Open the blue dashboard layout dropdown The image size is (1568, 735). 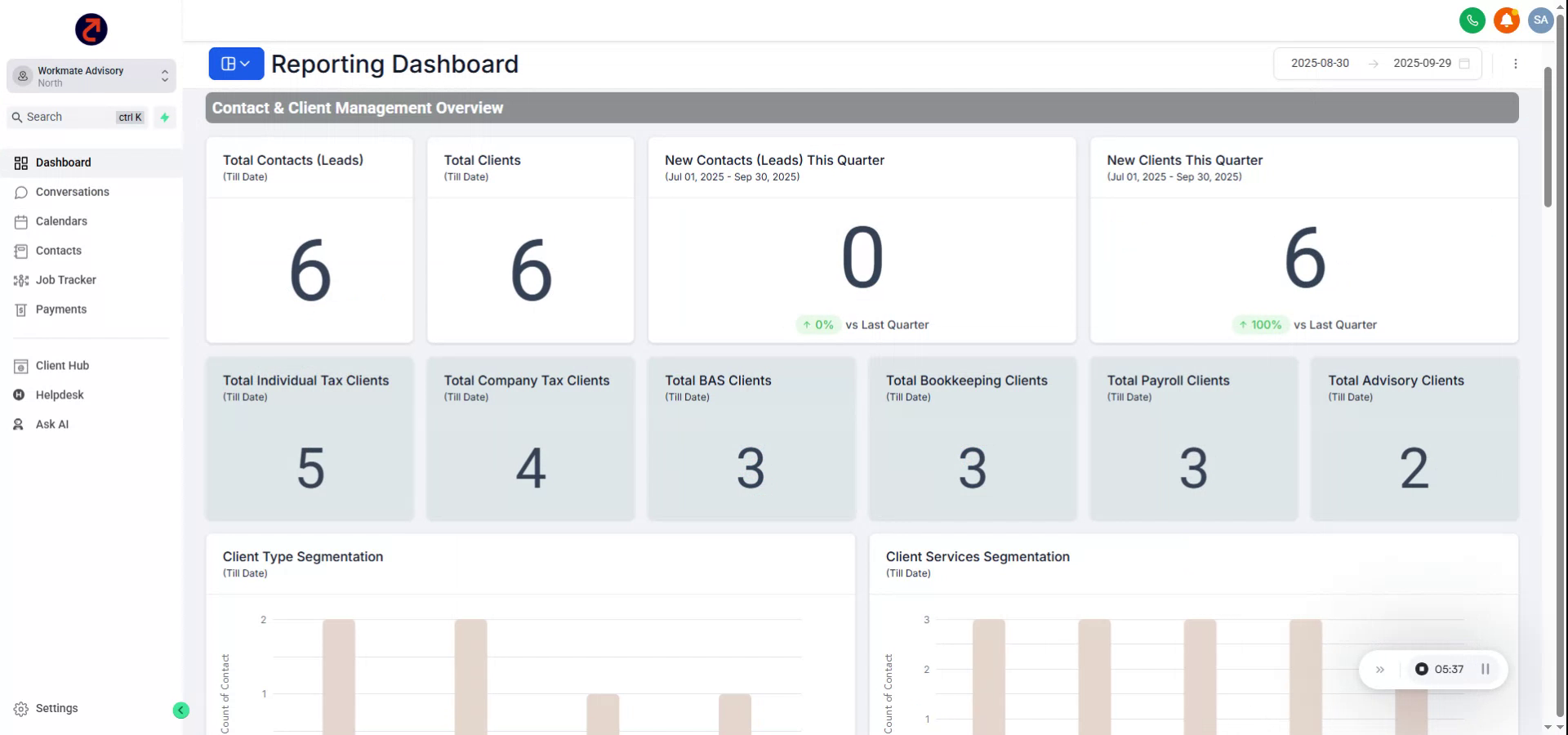click(x=236, y=64)
